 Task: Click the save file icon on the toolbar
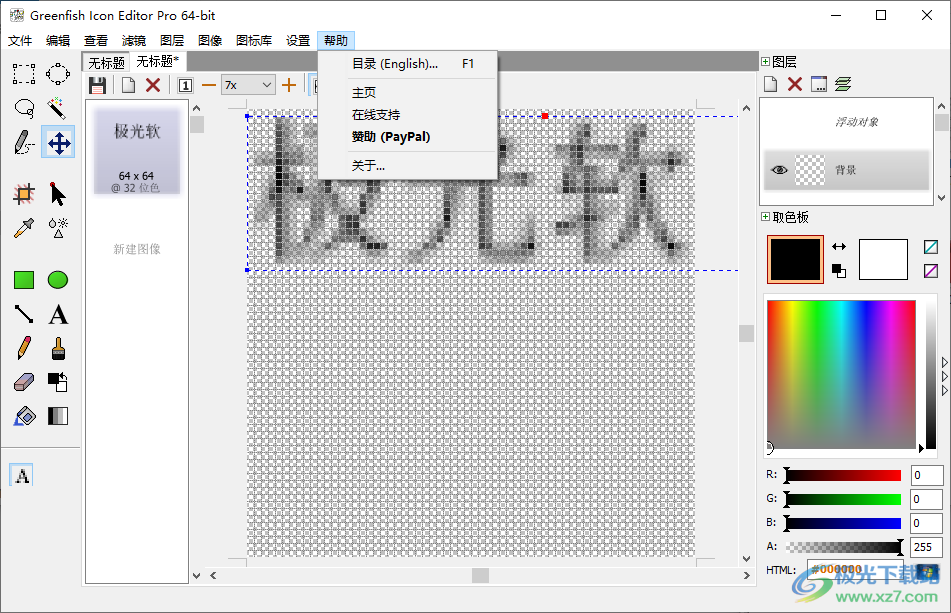[96, 84]
